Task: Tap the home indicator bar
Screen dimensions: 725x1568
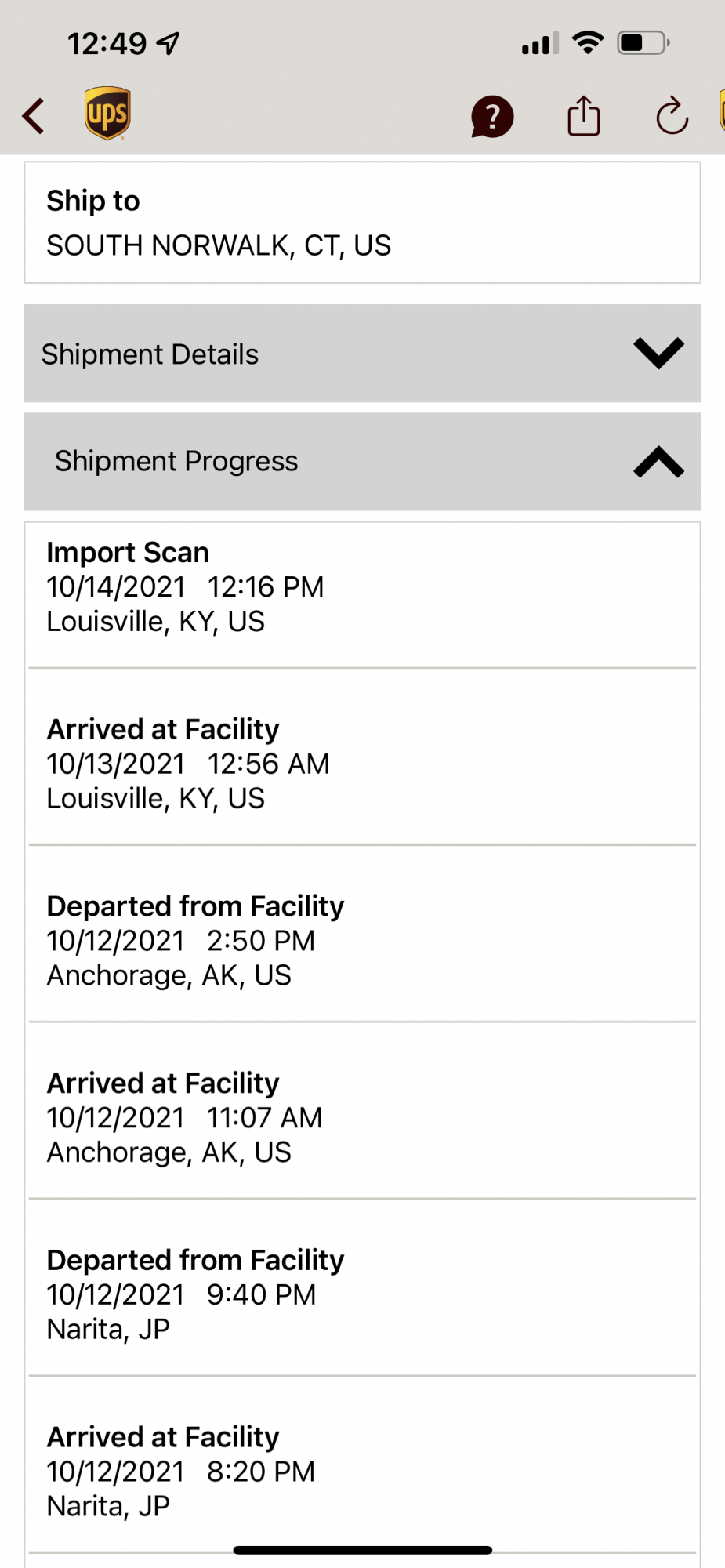Action: [x=362, y=1550]
